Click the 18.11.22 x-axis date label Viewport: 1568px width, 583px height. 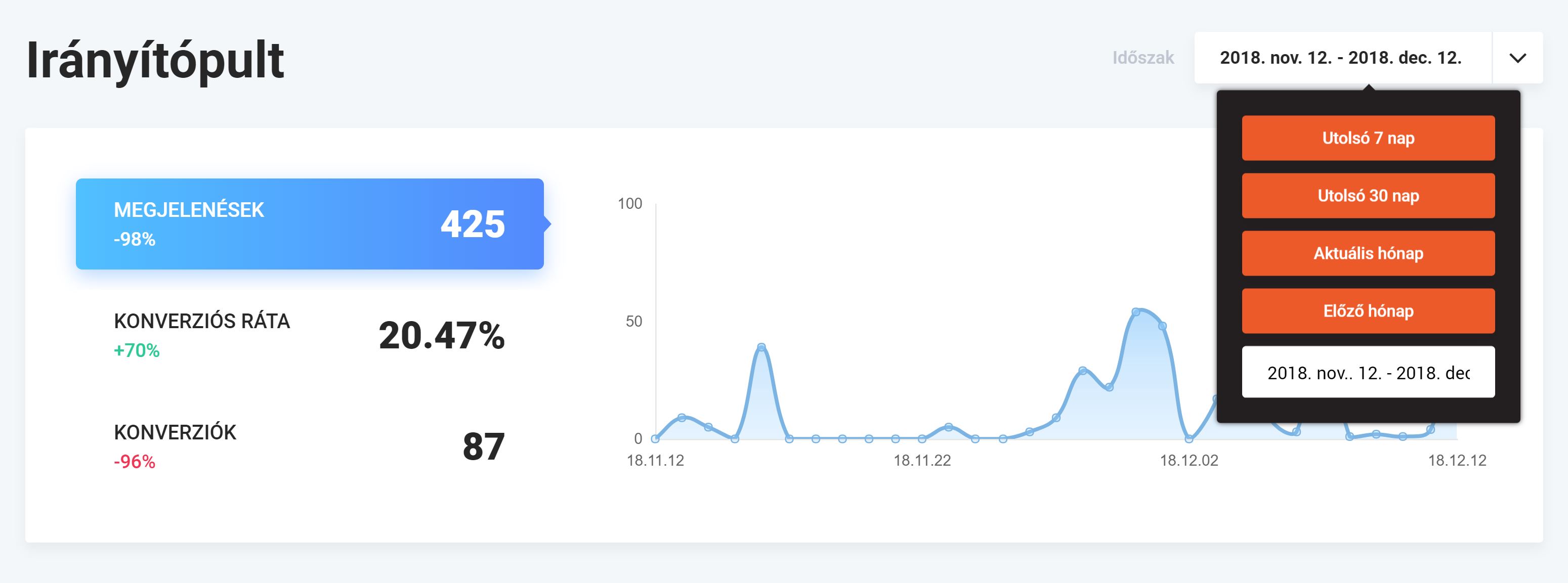(921, 461)
